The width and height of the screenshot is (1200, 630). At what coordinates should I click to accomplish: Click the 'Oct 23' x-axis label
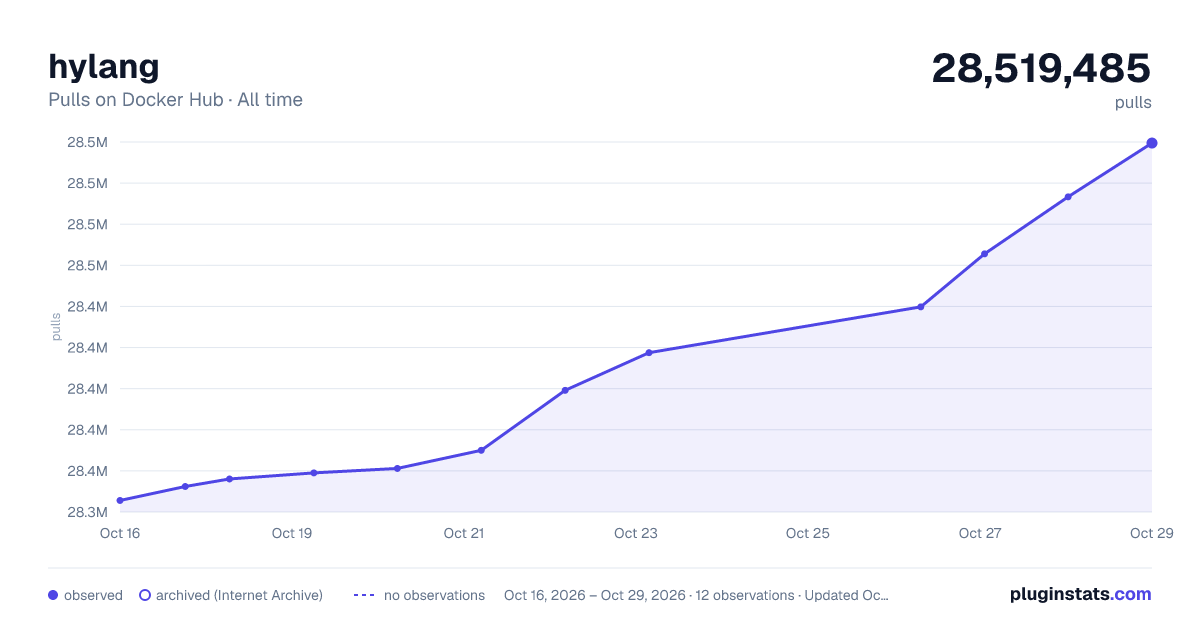tap(636, 533)
